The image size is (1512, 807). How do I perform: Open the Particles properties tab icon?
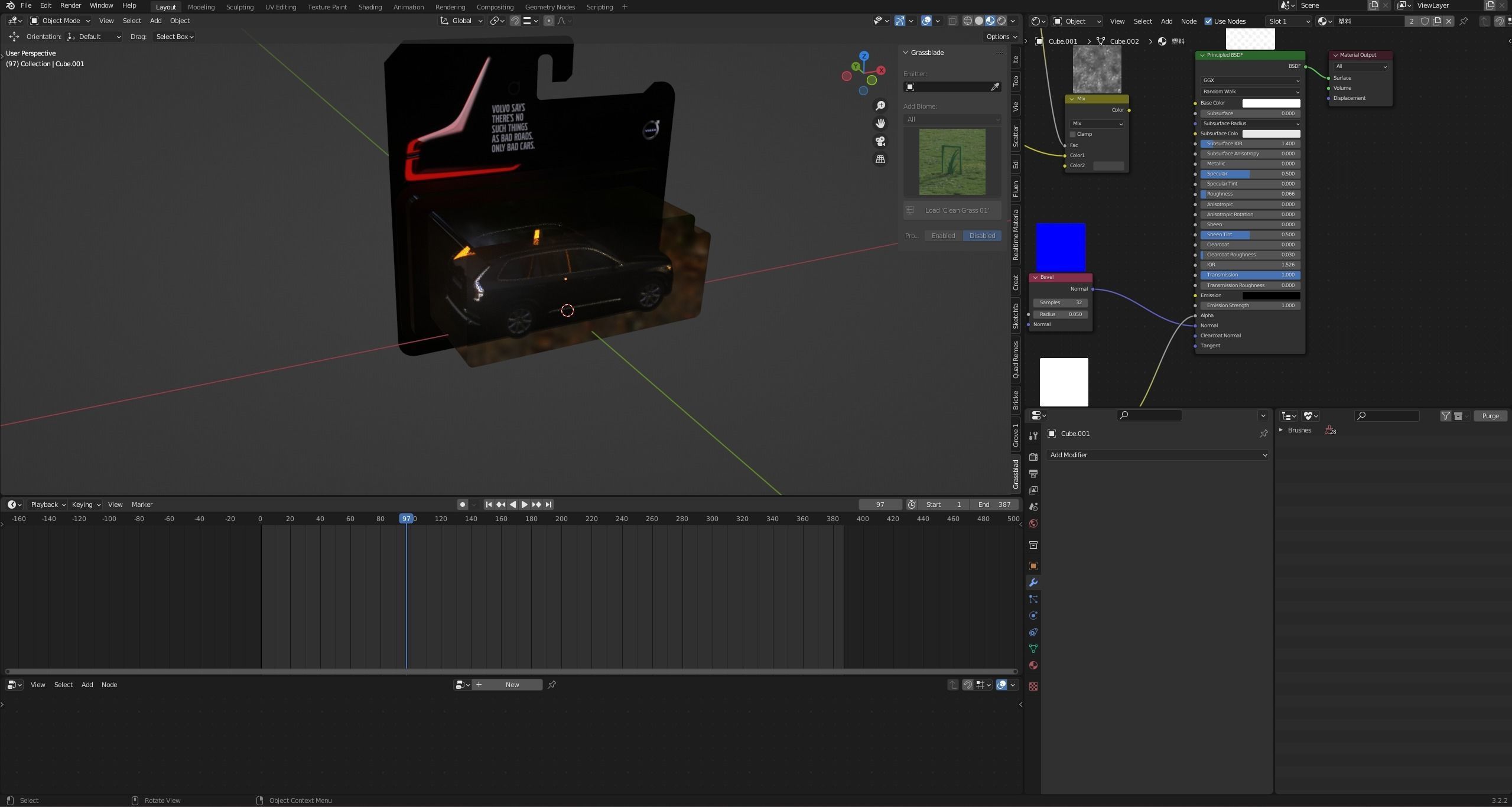click(x=1033, y=599)
